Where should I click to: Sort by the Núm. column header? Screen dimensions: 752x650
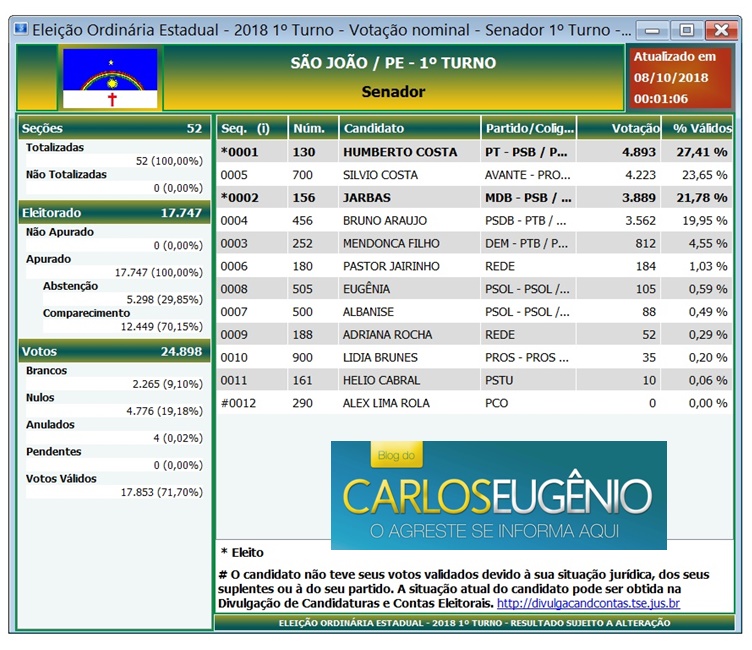314,128
